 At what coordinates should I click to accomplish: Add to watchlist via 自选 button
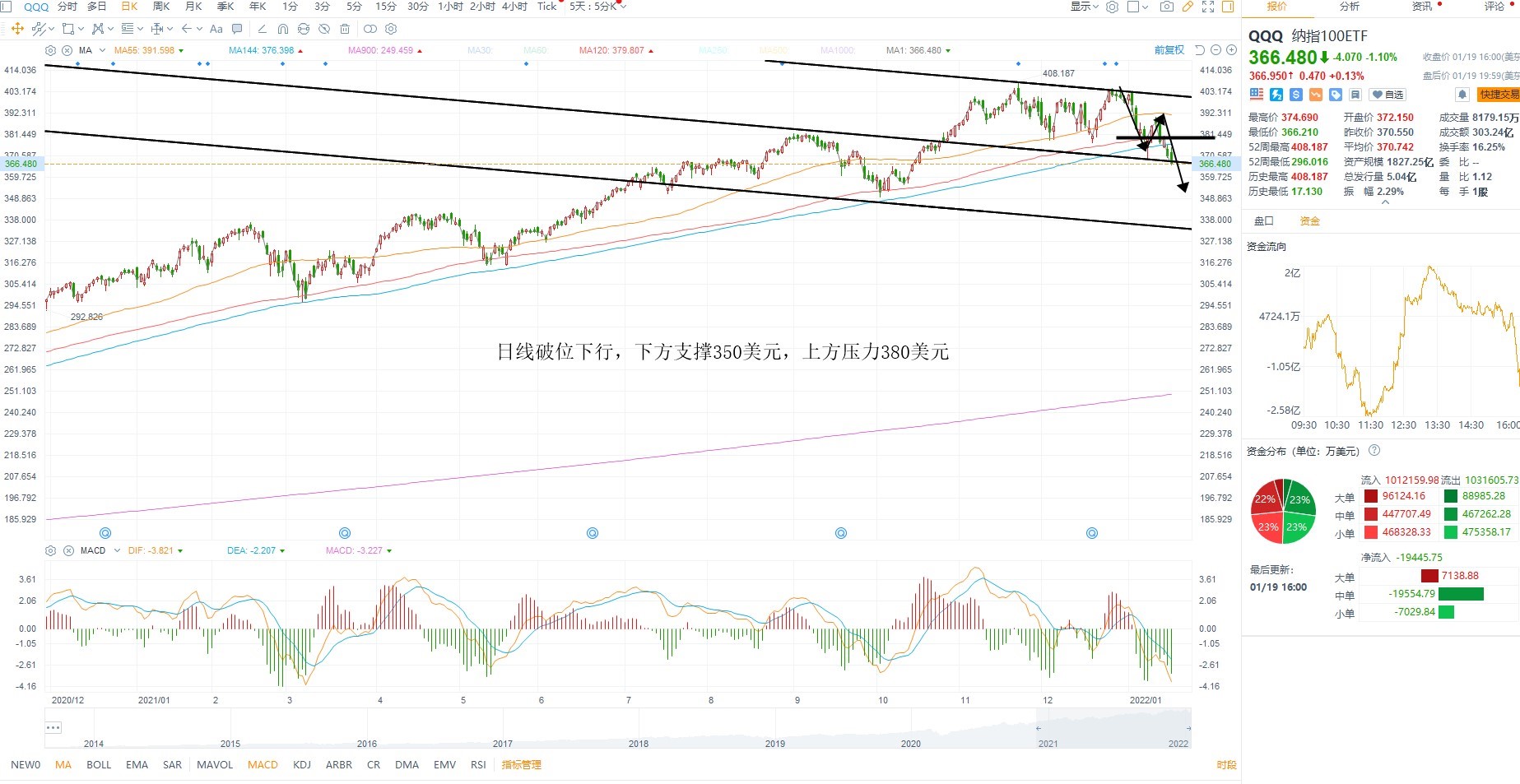click(x=1388, y=95)
